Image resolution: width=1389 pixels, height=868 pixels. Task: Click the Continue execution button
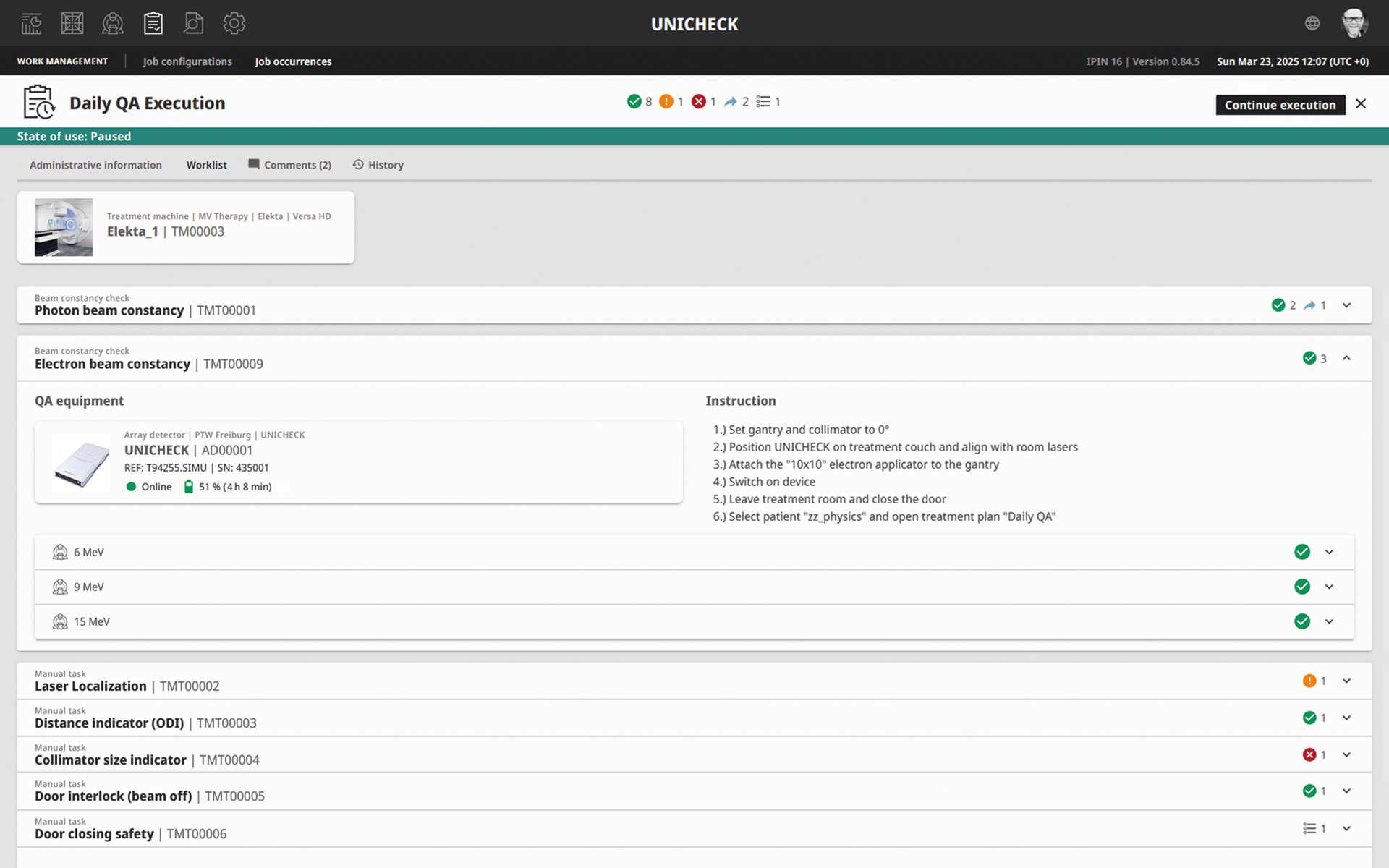click(1280, 105)
